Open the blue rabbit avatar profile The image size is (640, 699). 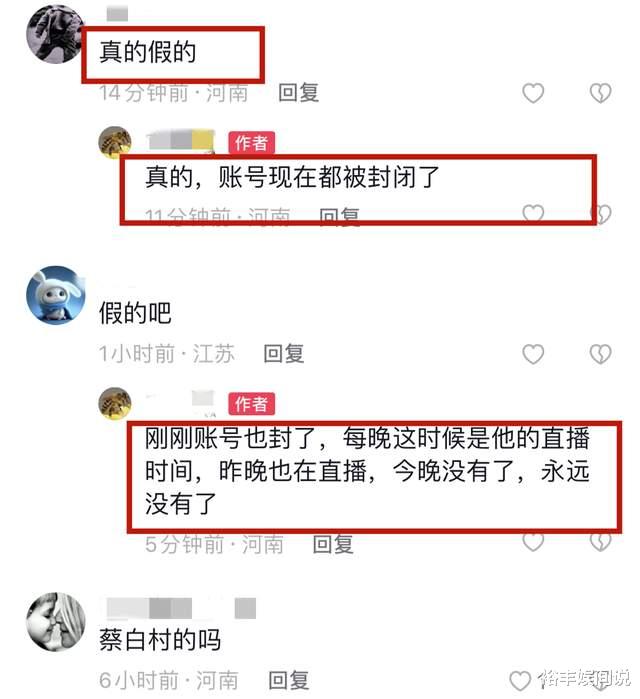(x=56, y=295)
